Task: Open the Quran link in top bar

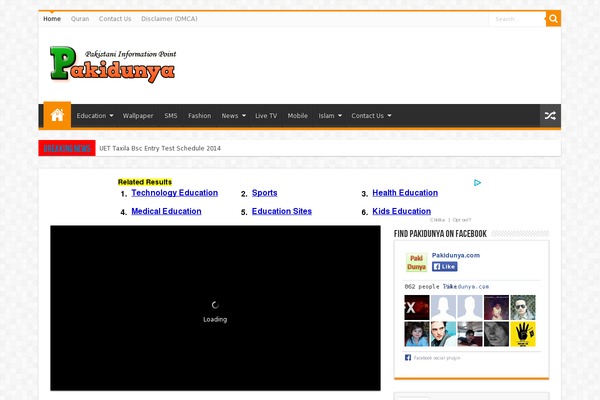Action: point(80,19)
